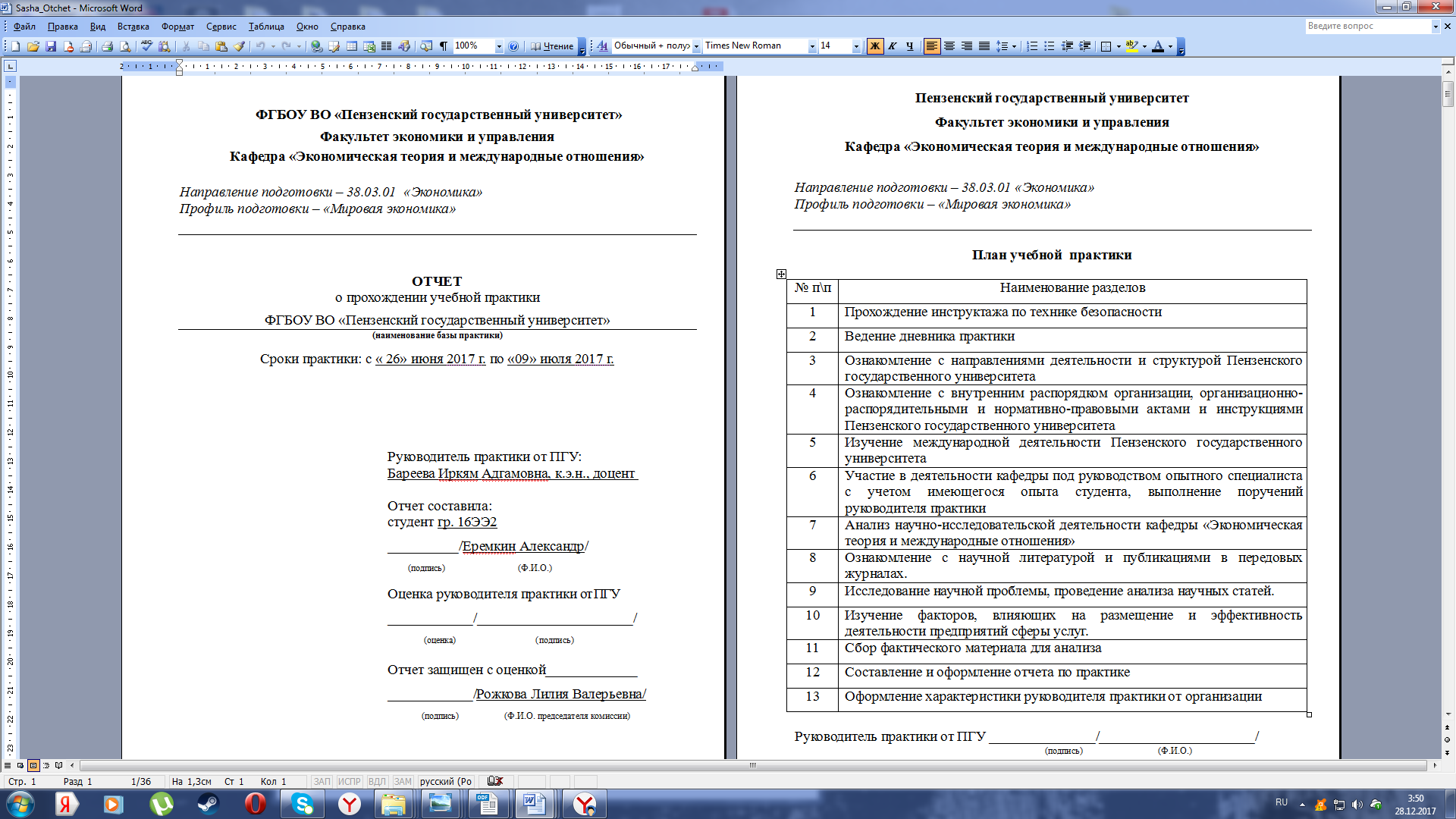Open Skype from the taskbar
Image resolution: width=1456 pixels, height=819 pixels.
click(303, 804)
